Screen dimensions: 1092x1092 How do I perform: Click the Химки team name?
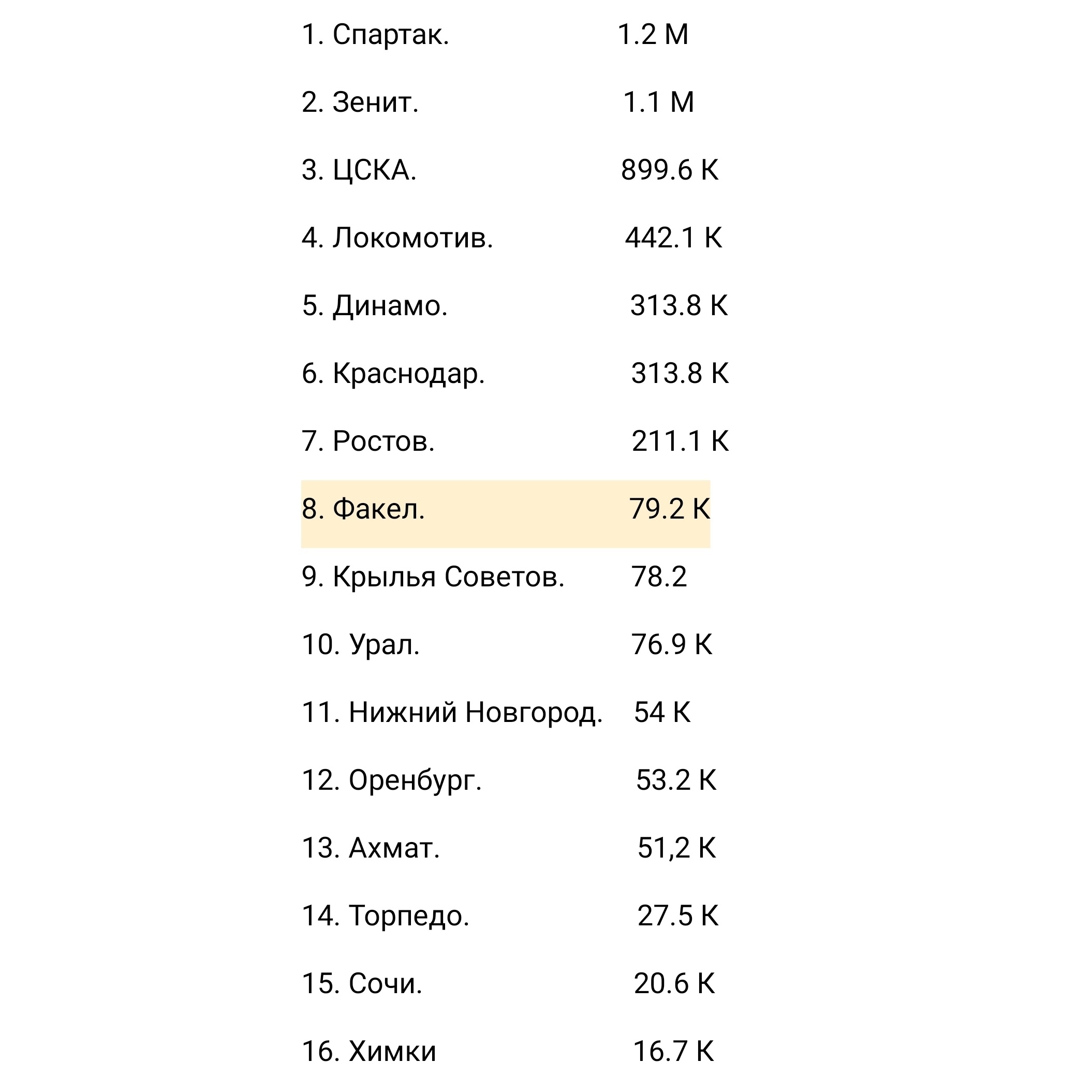[392, 1052]
